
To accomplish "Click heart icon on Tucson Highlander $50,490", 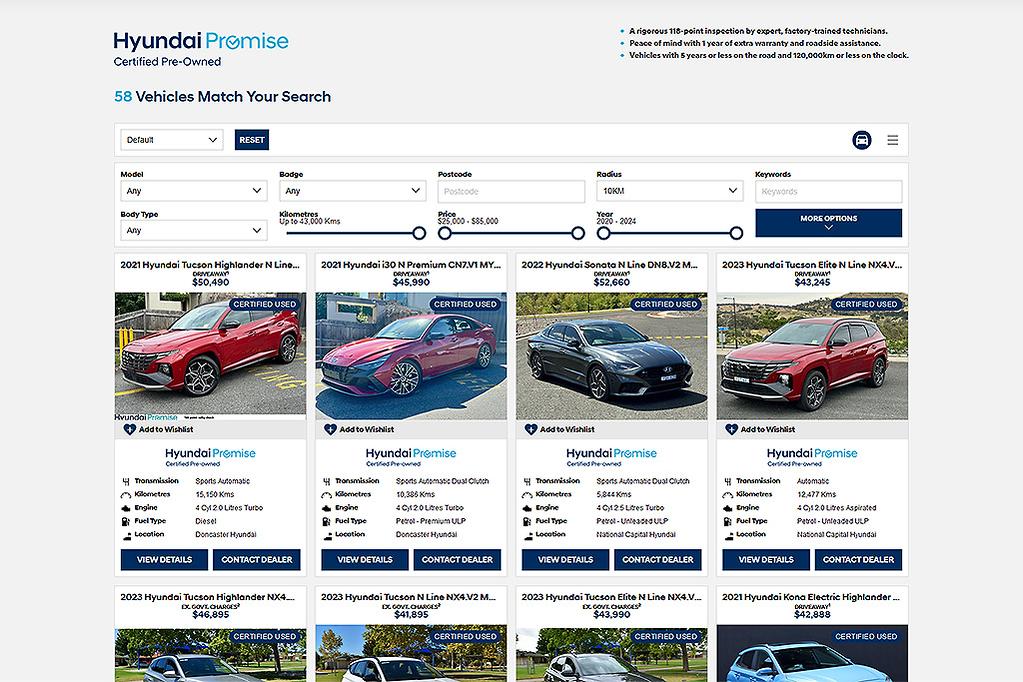I will (x=130, y=429).
